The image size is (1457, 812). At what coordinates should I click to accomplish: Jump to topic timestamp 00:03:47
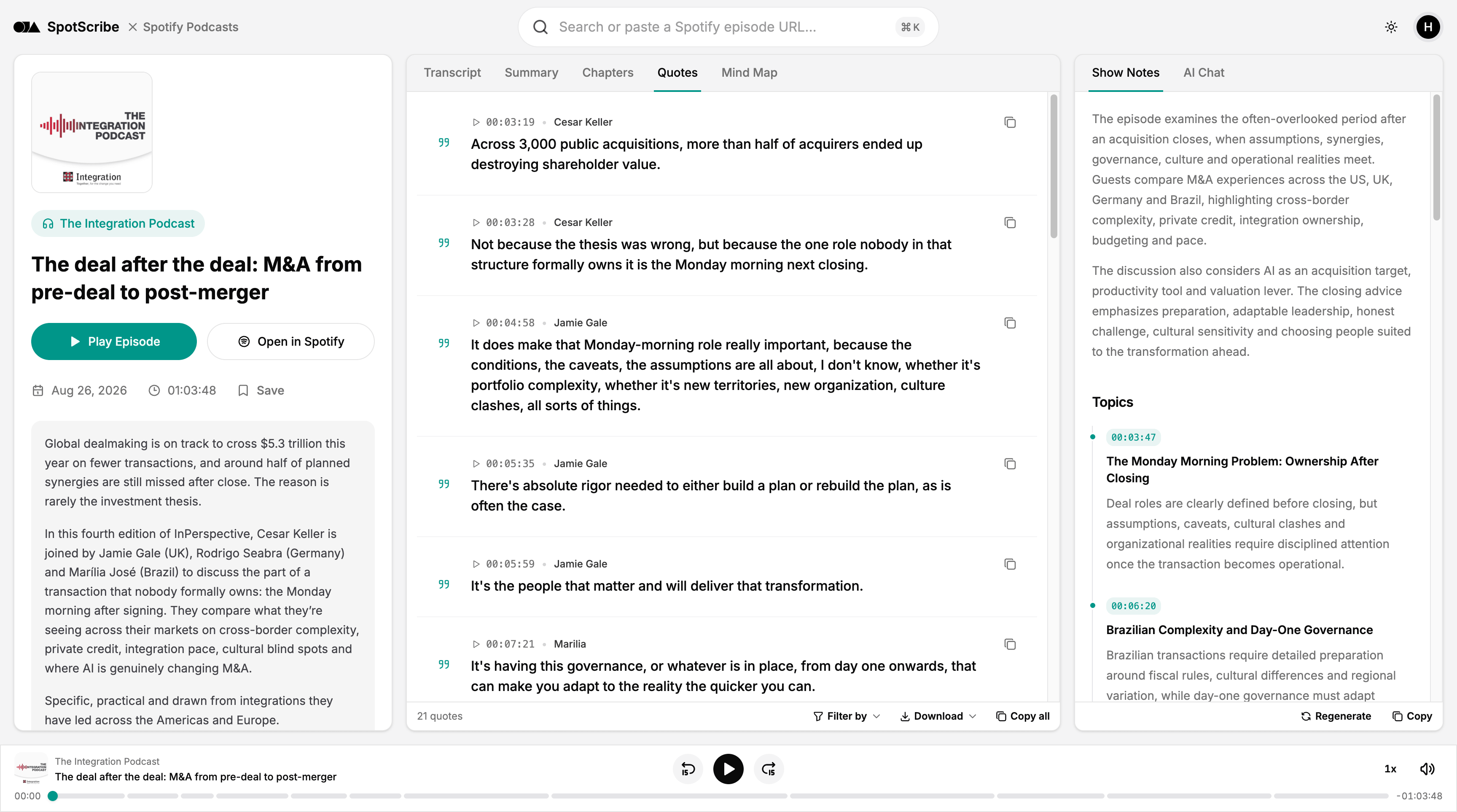(1133, 437)
